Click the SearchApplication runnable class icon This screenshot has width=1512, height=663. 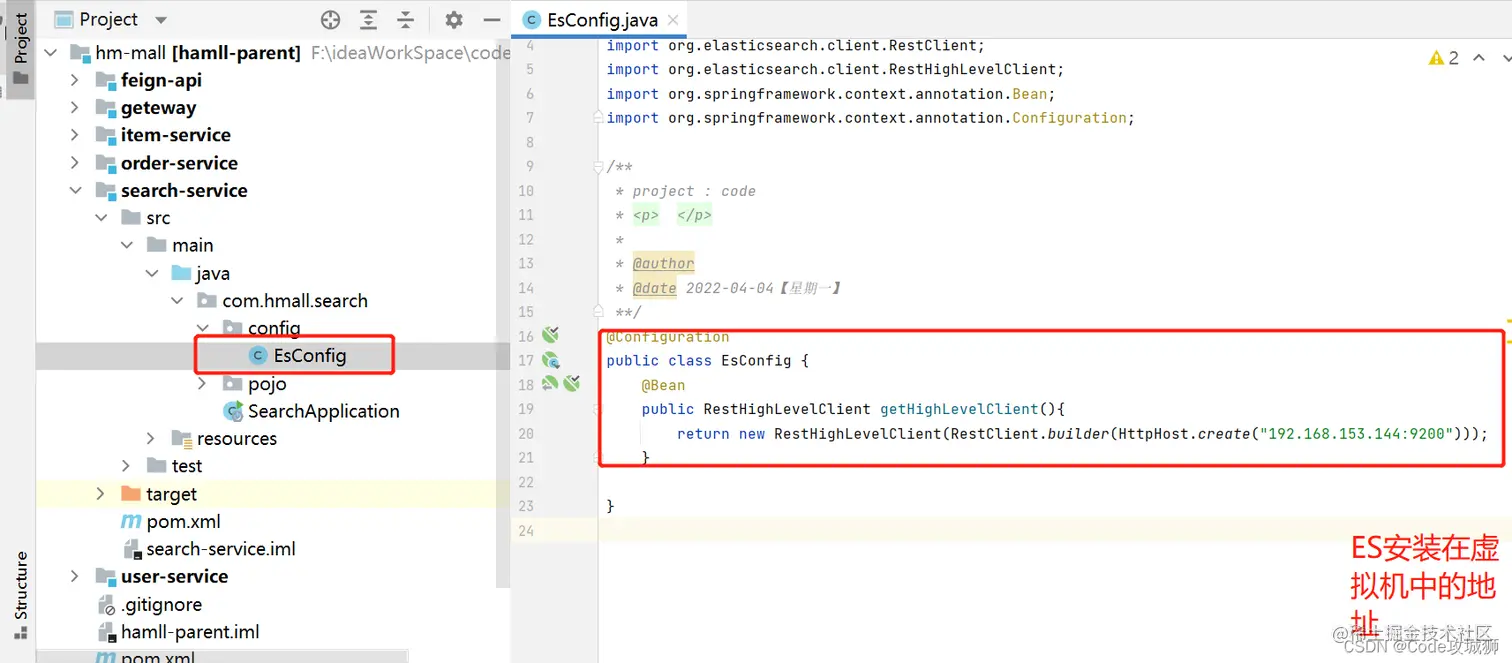click(x=233, y=411)
